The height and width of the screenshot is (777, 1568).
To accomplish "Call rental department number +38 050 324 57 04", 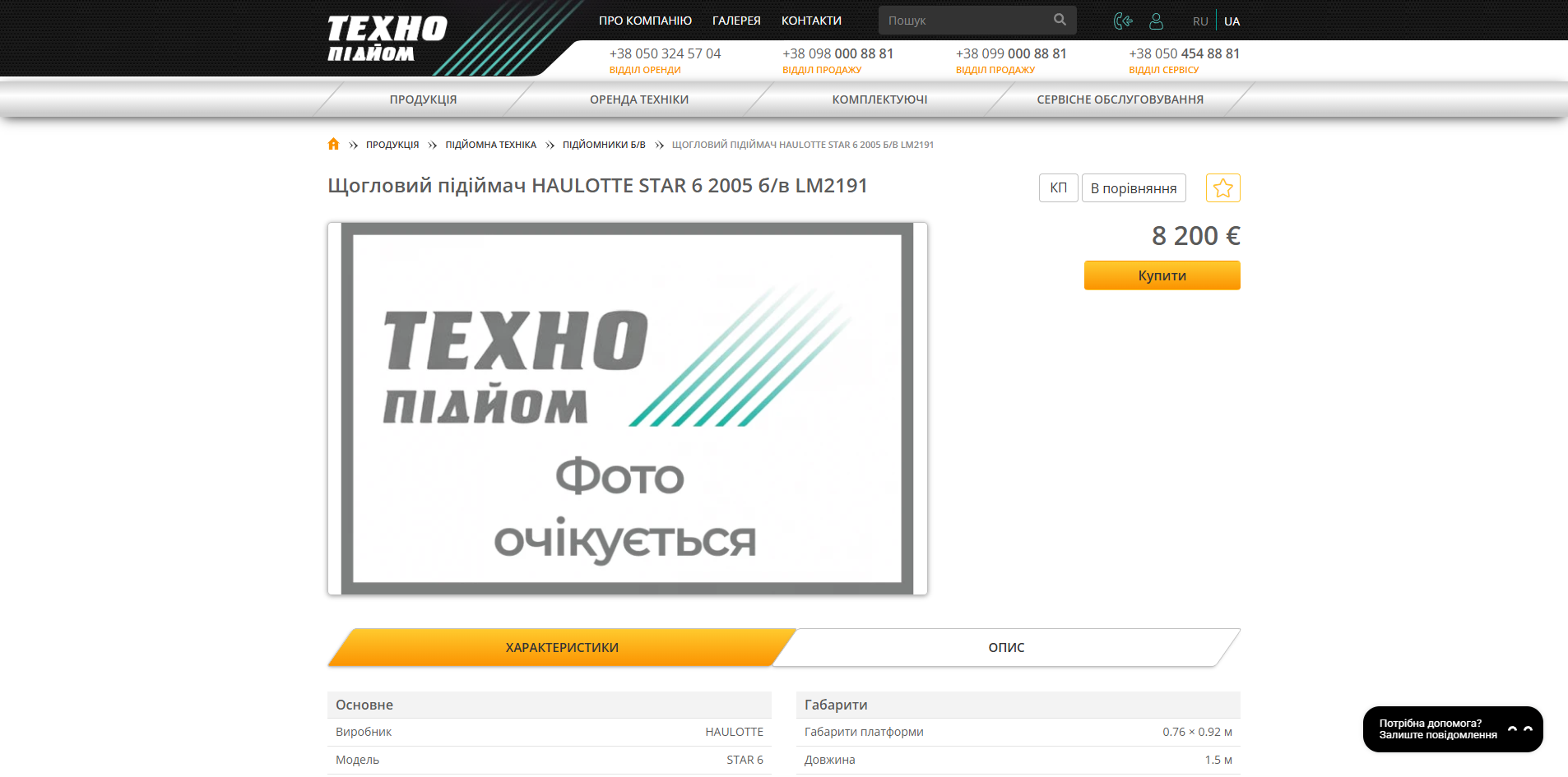I will pos(665,53).
